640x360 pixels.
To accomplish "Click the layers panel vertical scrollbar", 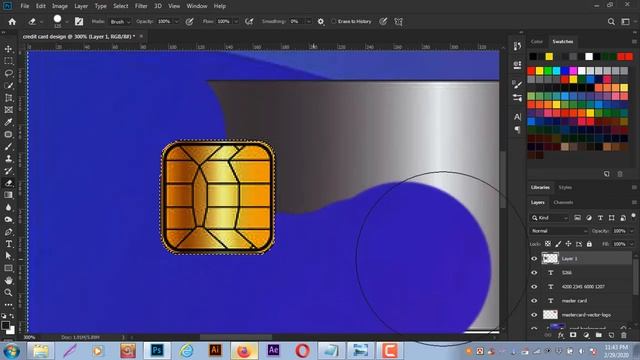I will (635, 276).
